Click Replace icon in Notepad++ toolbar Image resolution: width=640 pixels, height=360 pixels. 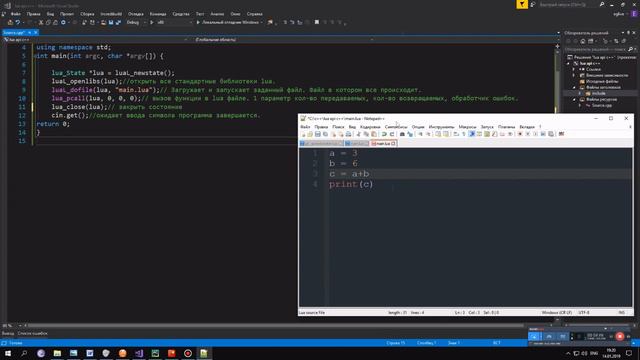tap(410, 134)
